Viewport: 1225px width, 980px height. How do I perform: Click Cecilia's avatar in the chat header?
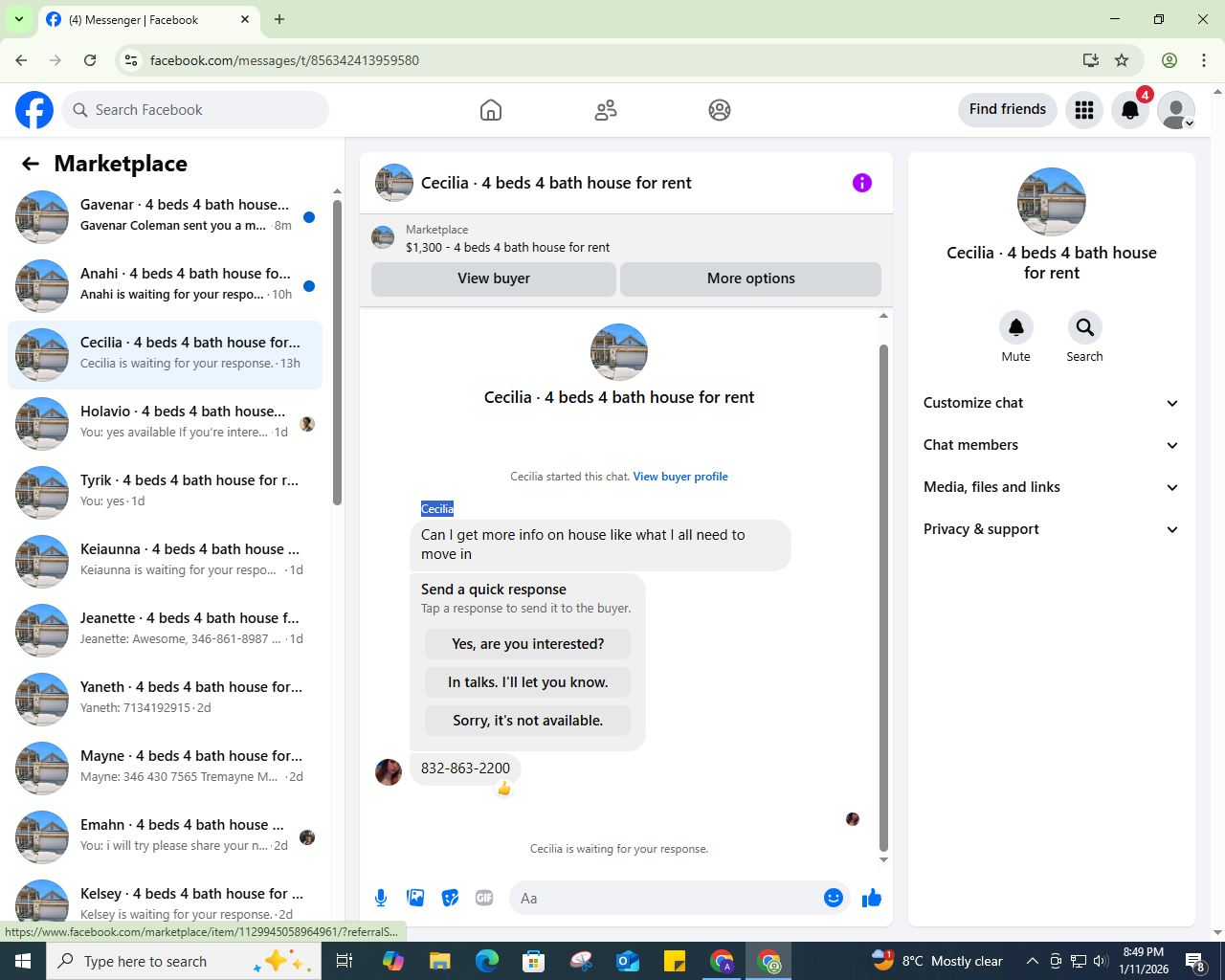(394, 183)
